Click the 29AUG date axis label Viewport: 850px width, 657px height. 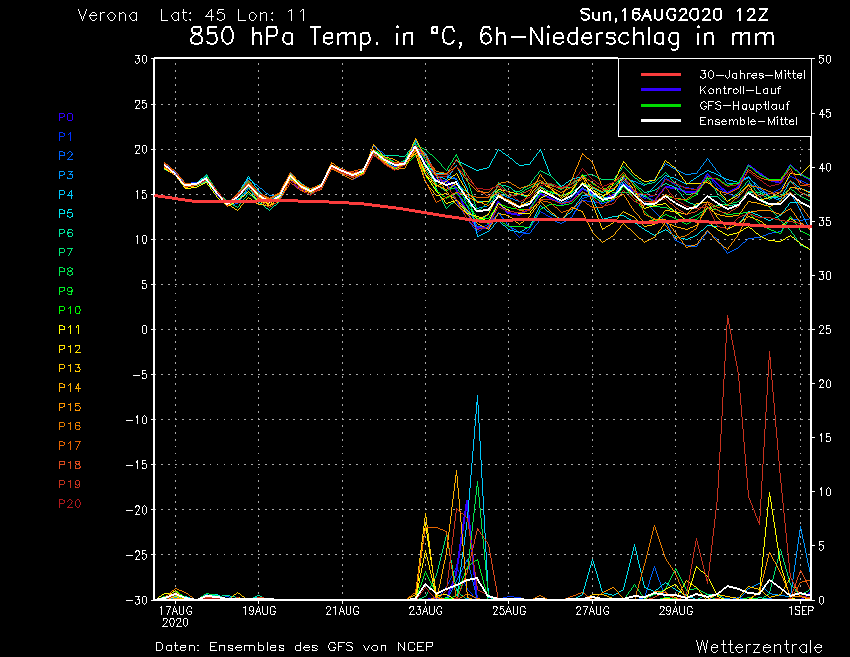[676, 609]
